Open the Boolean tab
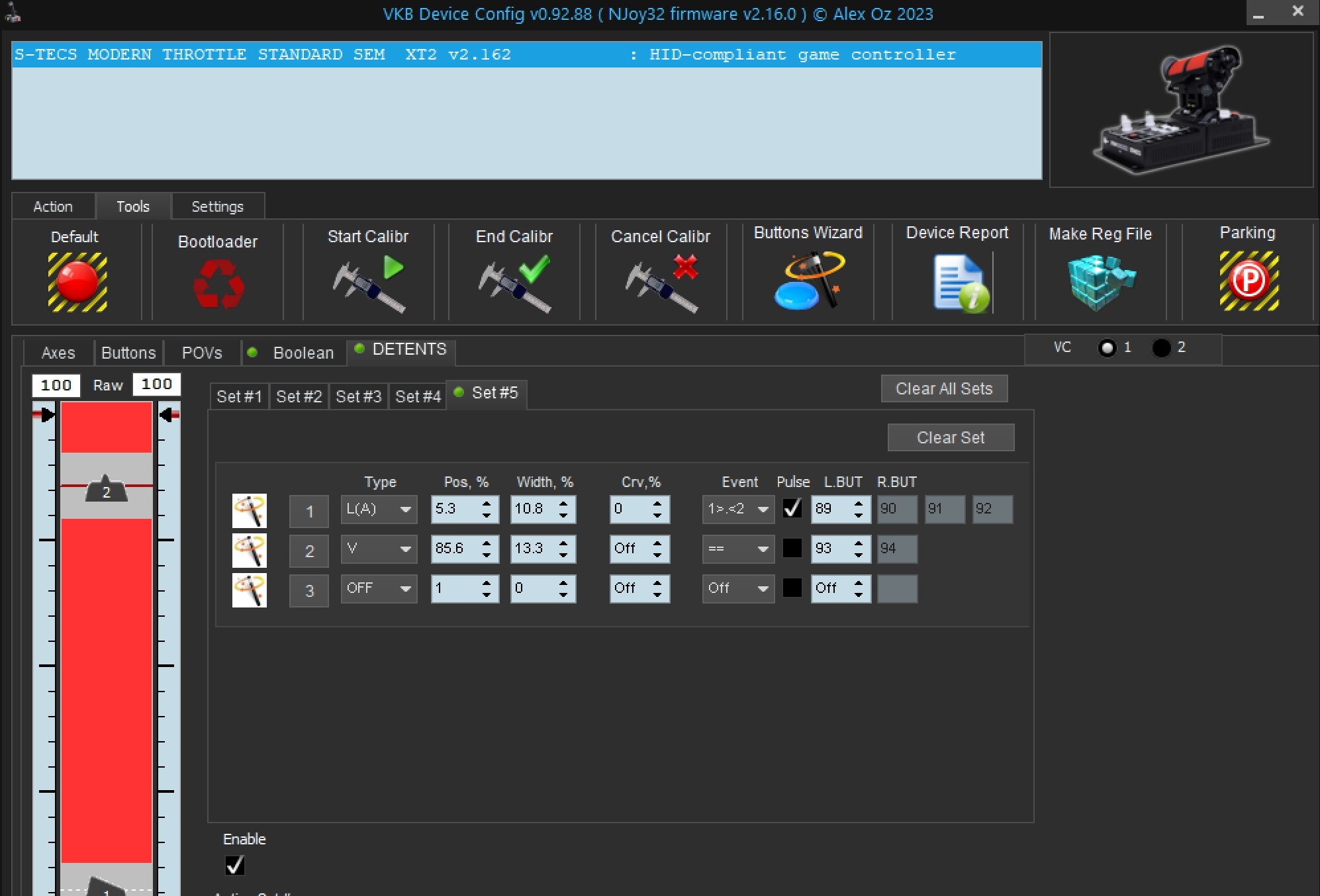This screenshot has width=1320, height=896. point(294,353)
